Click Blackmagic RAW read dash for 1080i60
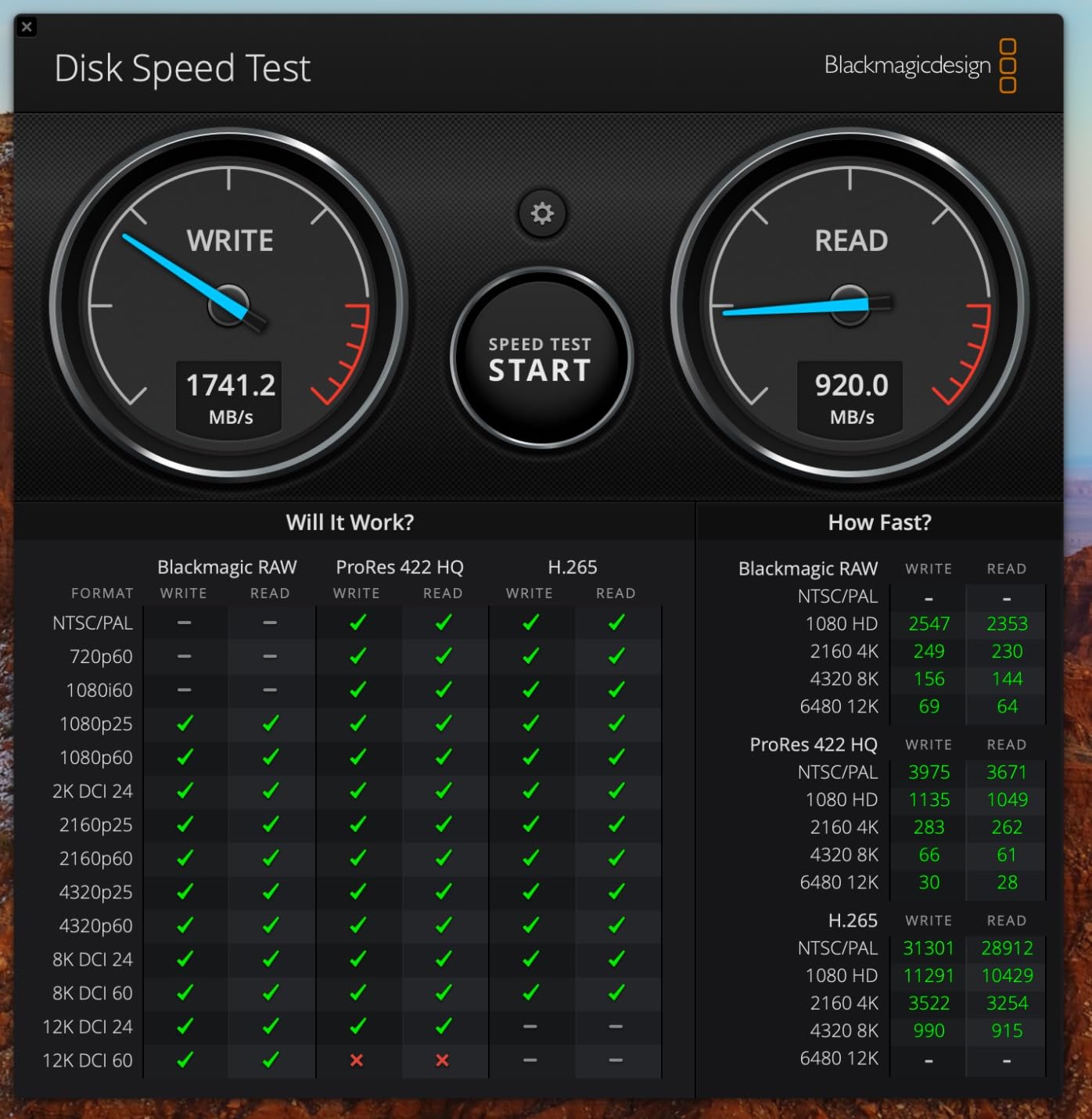 [270, 690]
